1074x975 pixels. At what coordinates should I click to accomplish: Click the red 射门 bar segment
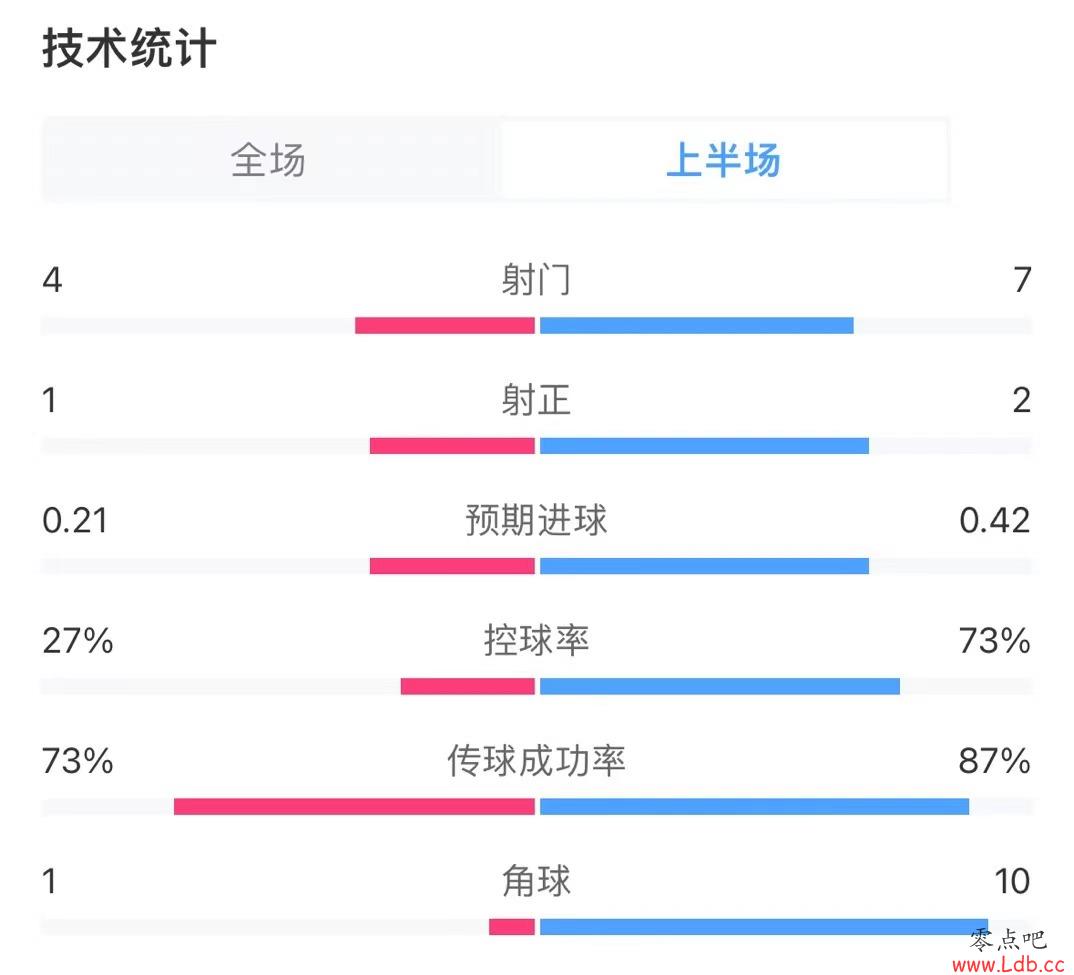pos(445,325)
